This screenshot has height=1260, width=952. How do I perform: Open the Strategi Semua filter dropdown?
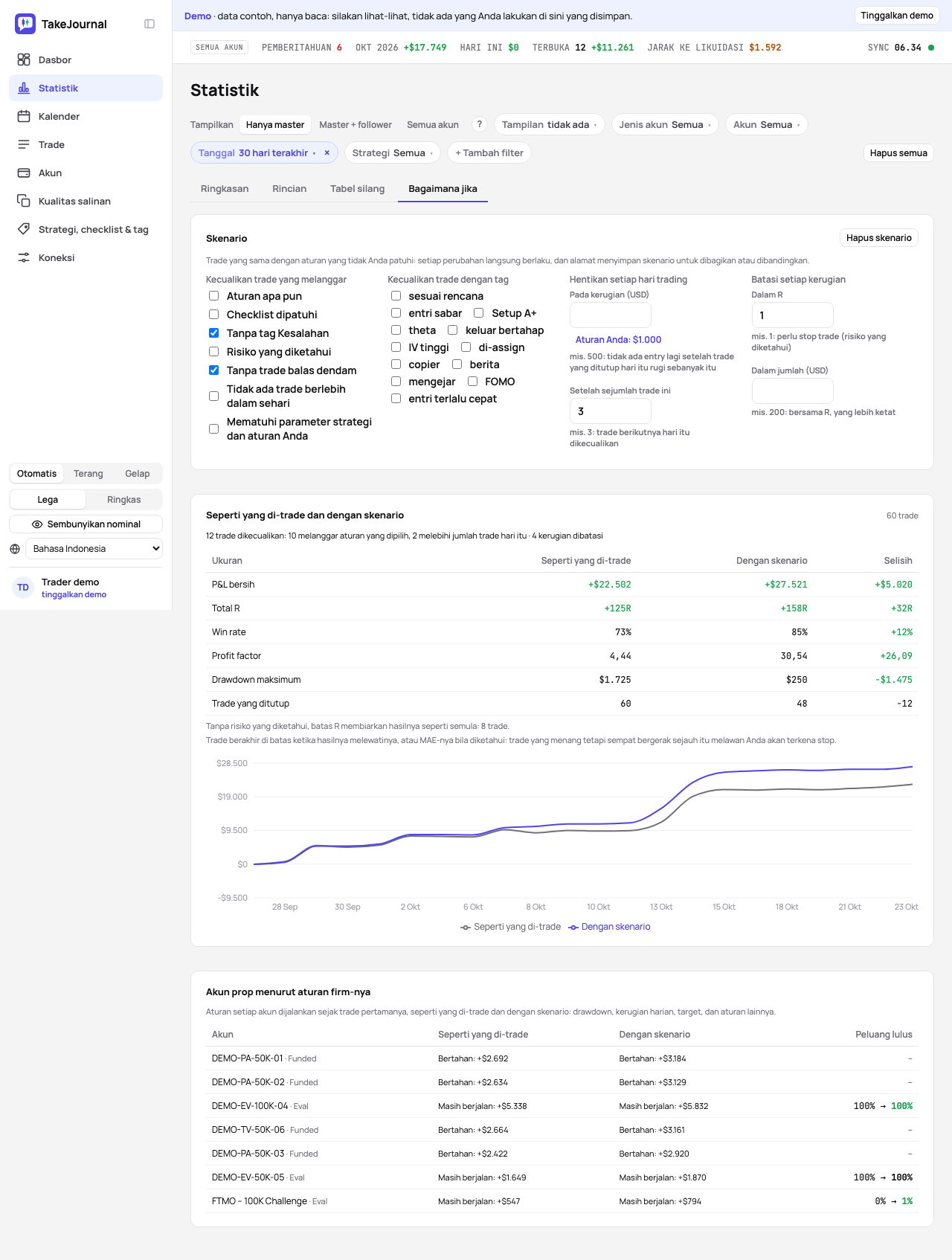(393, 152)
